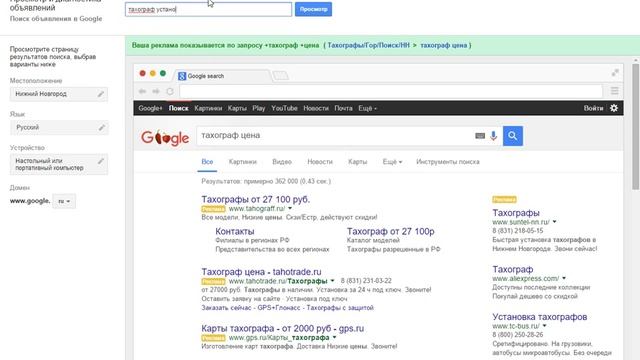Open Play in the black bar
The image size is (640, 360).
[259, 108]
